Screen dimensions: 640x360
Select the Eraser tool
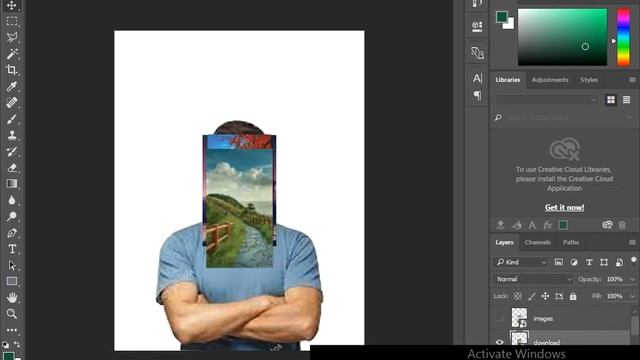point(11,168)
